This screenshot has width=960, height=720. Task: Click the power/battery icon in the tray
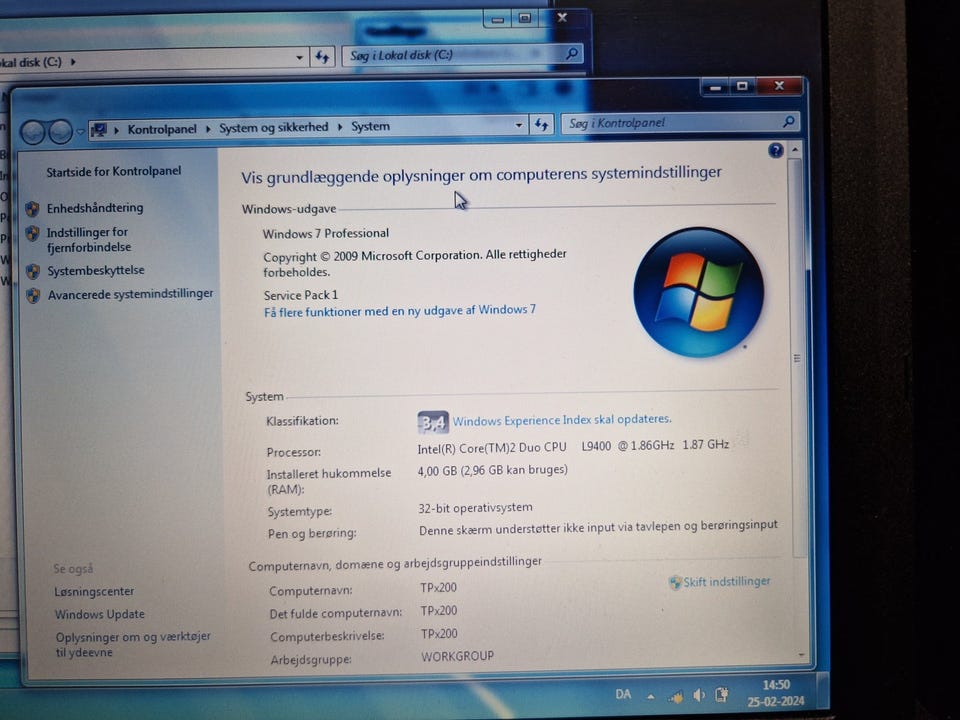coord(722,695)
